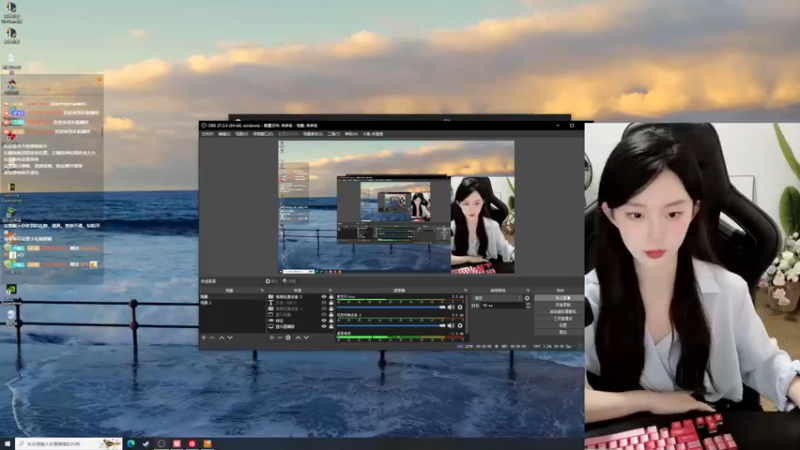800x450 pixels.
Task: Click the Exit (退出) button in Controls
Action: click(560, 332)
